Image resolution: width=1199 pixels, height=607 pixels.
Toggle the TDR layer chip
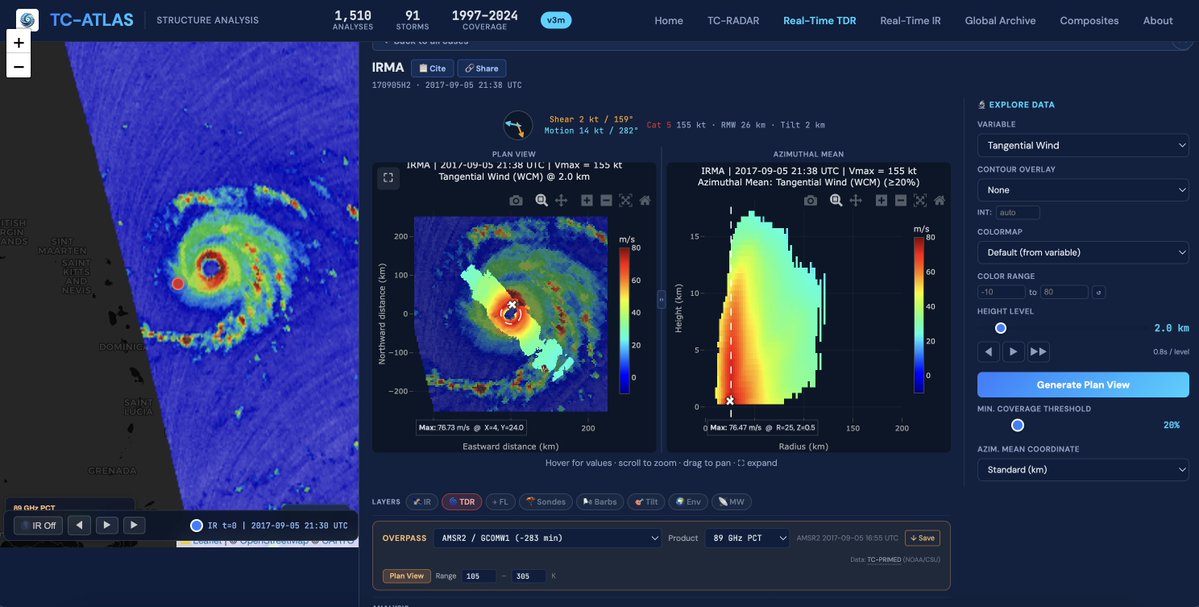click(462, 502)
